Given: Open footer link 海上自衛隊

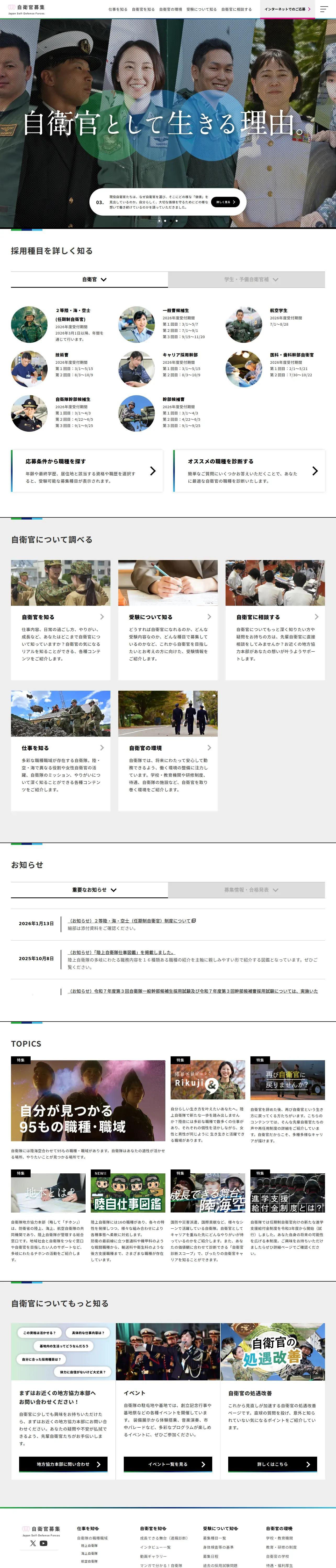Looking at the screenshot, I should 89,1553.
